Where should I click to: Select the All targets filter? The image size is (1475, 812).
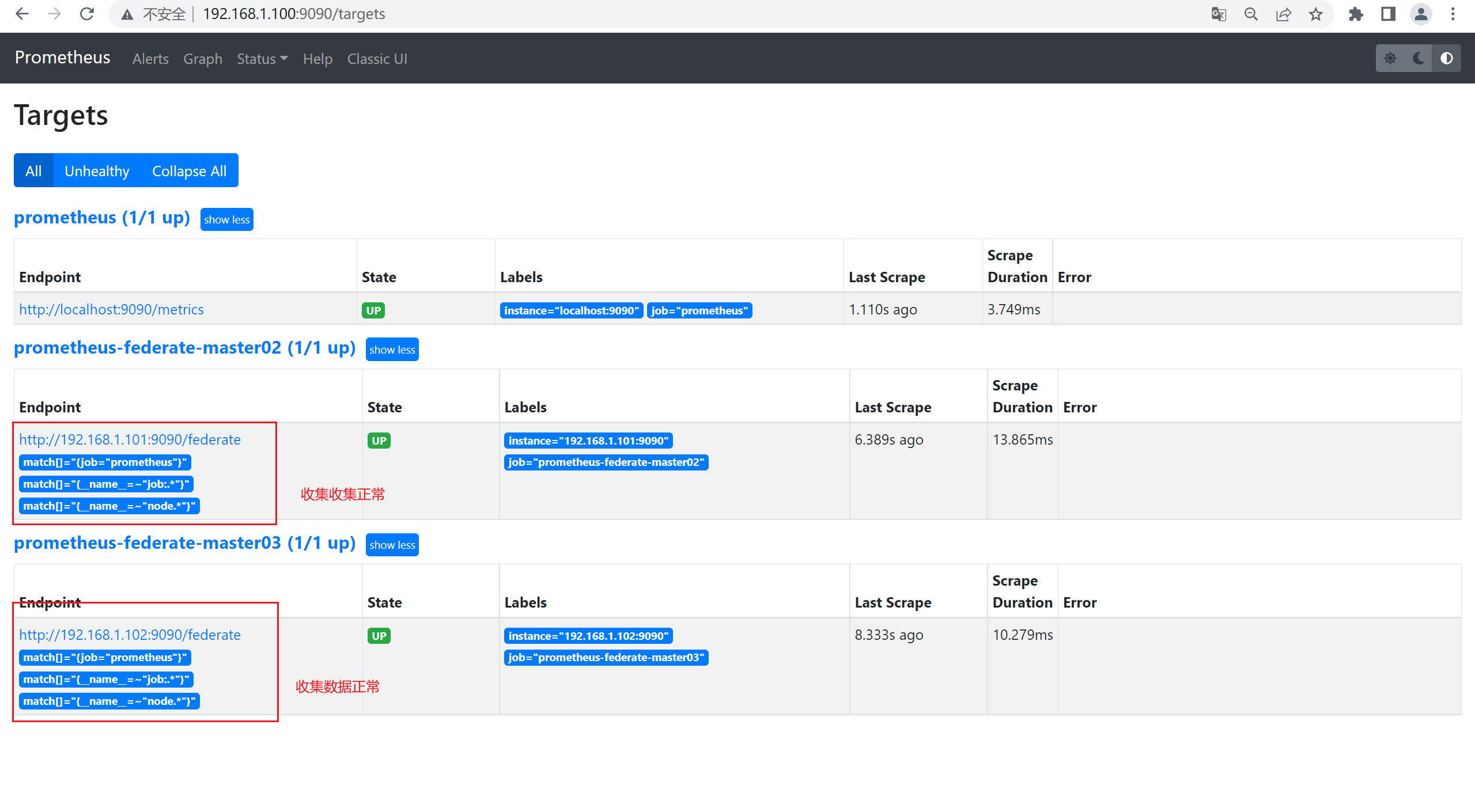(33, 170)
